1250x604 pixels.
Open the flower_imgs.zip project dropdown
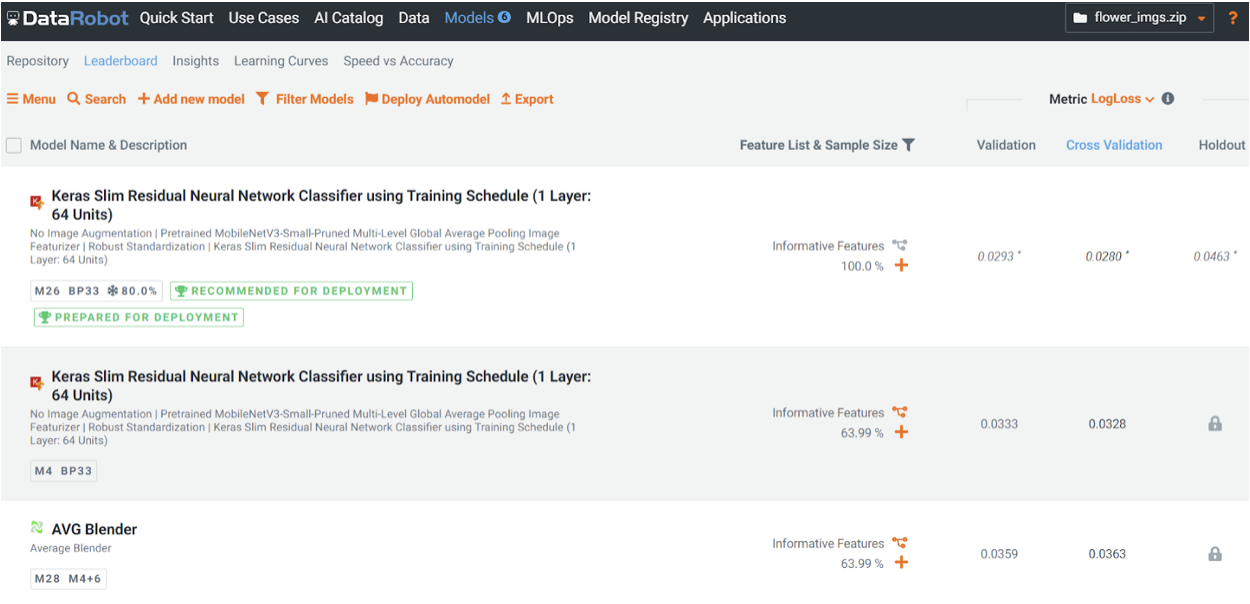click(1139, 18)
